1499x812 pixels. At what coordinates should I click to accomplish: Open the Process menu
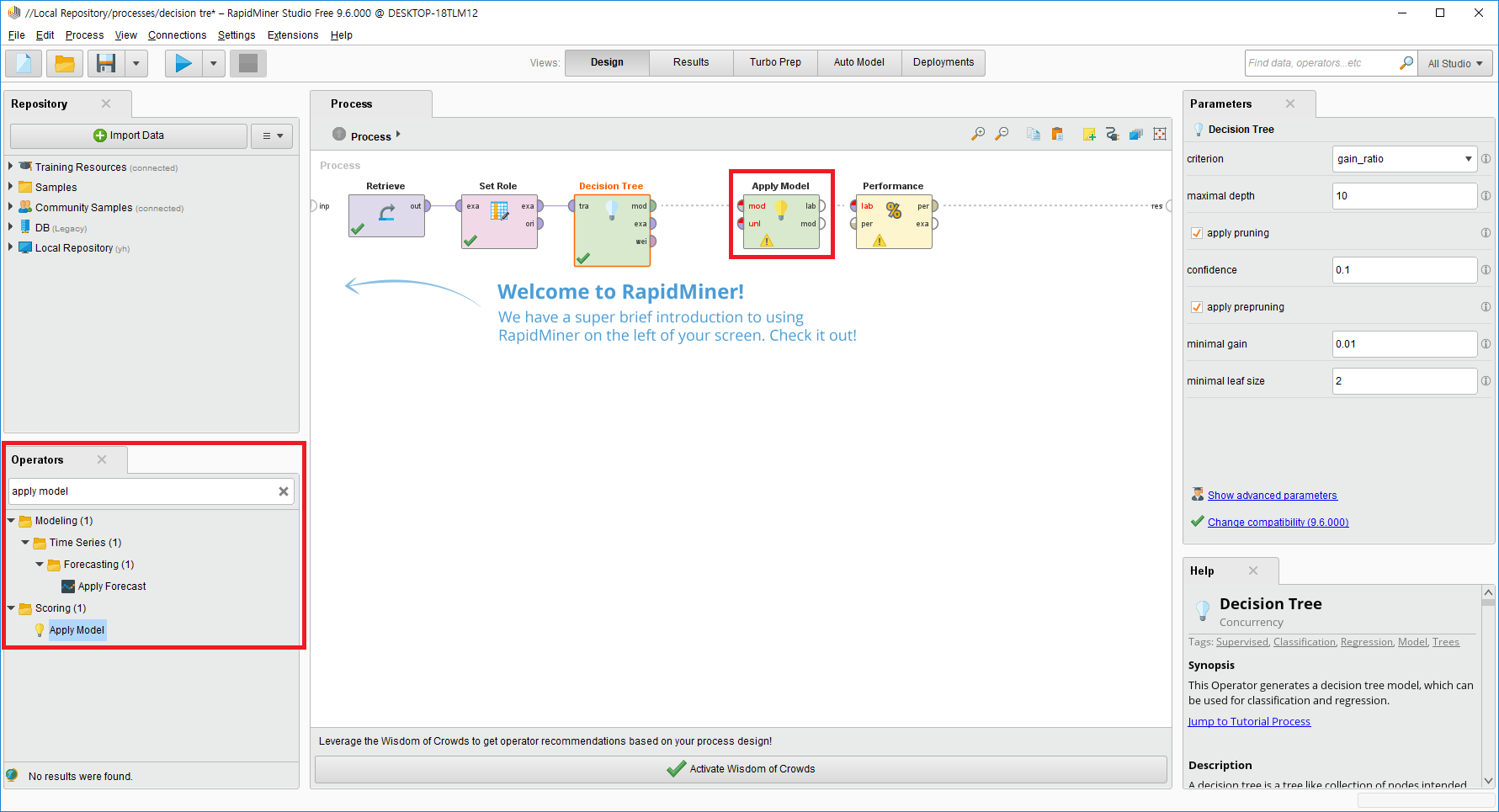84,35
